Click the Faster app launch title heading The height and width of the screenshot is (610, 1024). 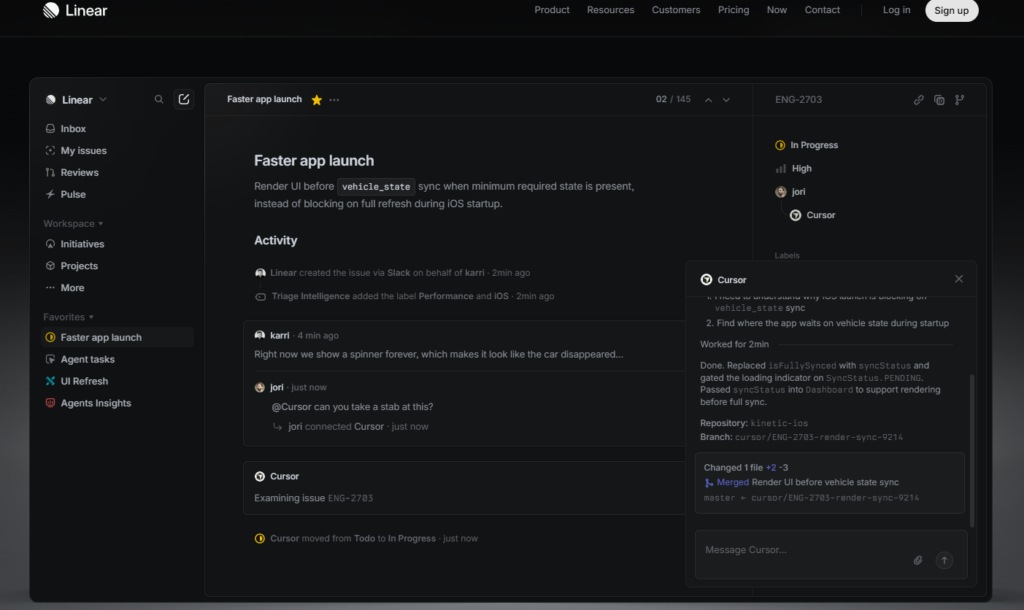tap(314, 161)
